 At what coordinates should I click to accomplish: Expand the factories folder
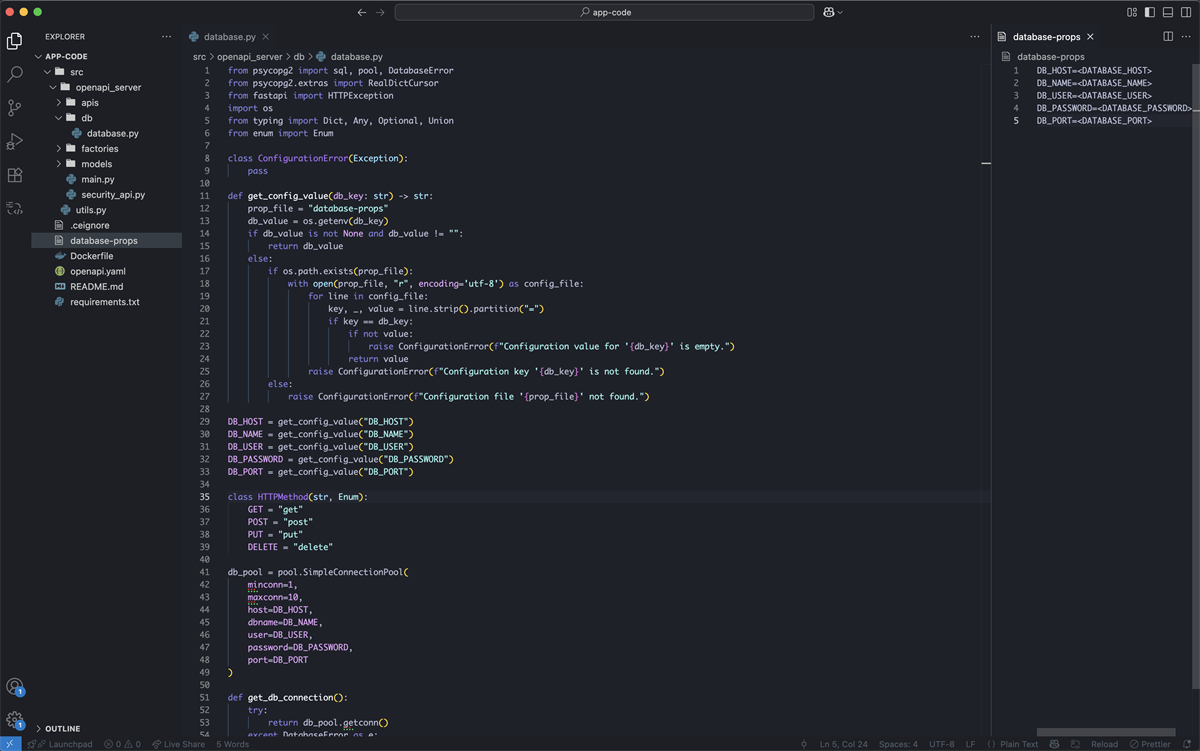(59, 149)
